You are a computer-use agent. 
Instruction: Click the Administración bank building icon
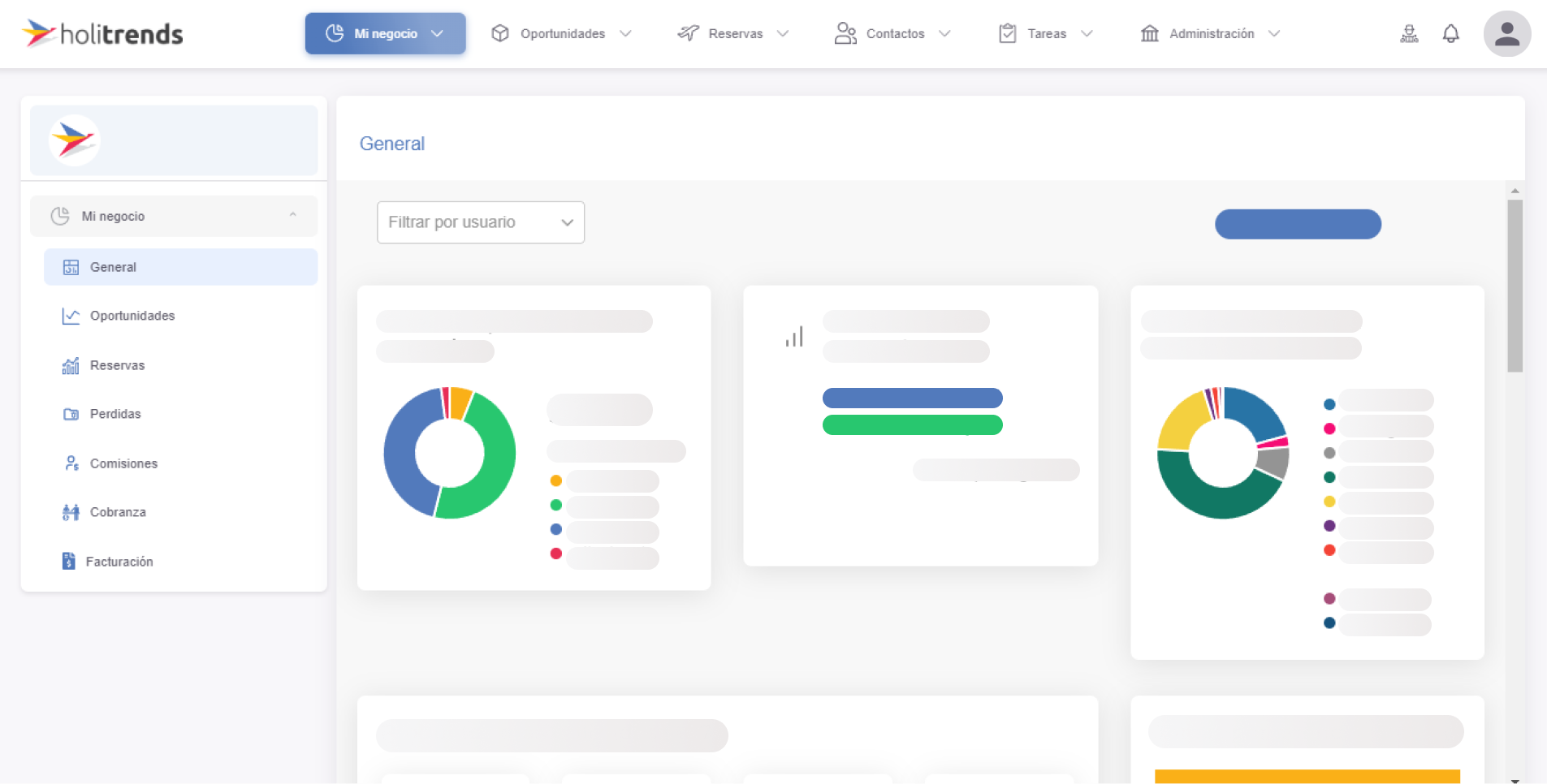(x=1150, y=33)
